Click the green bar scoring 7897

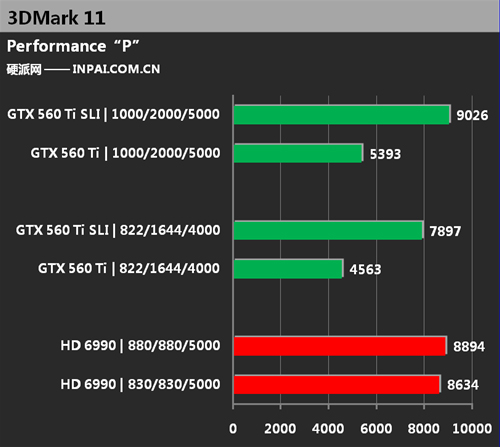click(329, 230)
